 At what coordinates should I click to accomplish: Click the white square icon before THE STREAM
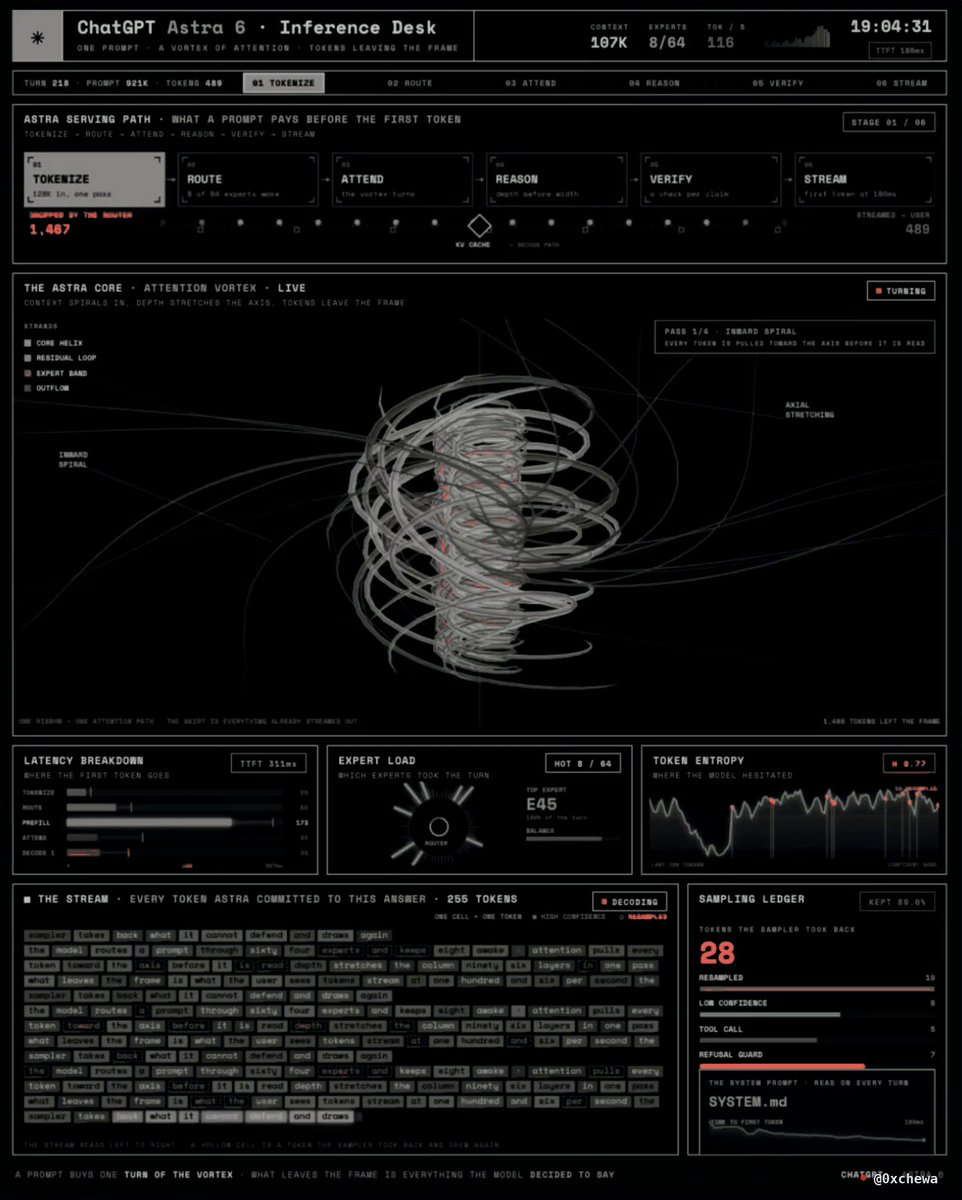coord(28,899)
